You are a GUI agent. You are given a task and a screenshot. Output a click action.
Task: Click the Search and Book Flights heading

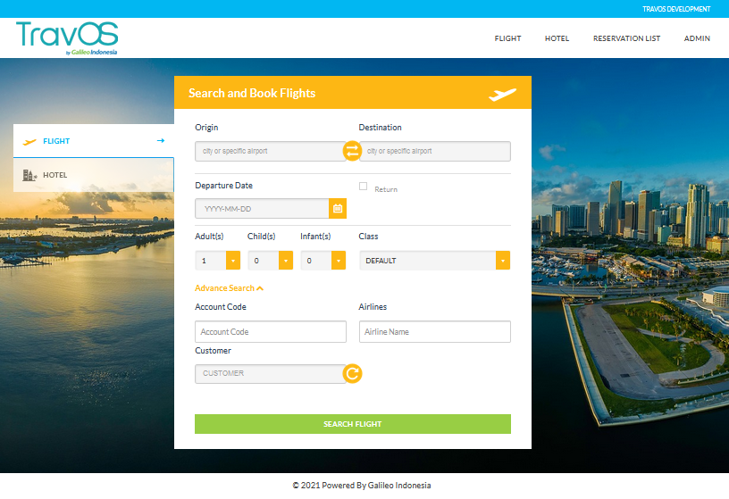coord(252,93)
